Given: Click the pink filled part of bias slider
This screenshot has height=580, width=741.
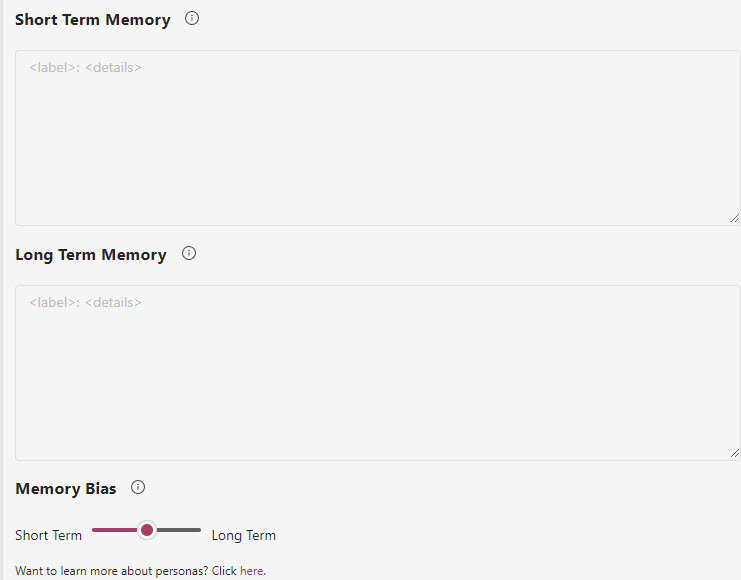Looking at the screenshot, I should [x=115, y=530].
